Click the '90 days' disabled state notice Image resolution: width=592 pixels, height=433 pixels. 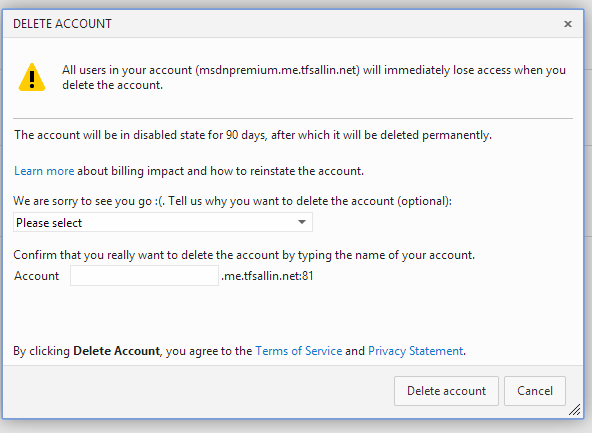point(253,135)
